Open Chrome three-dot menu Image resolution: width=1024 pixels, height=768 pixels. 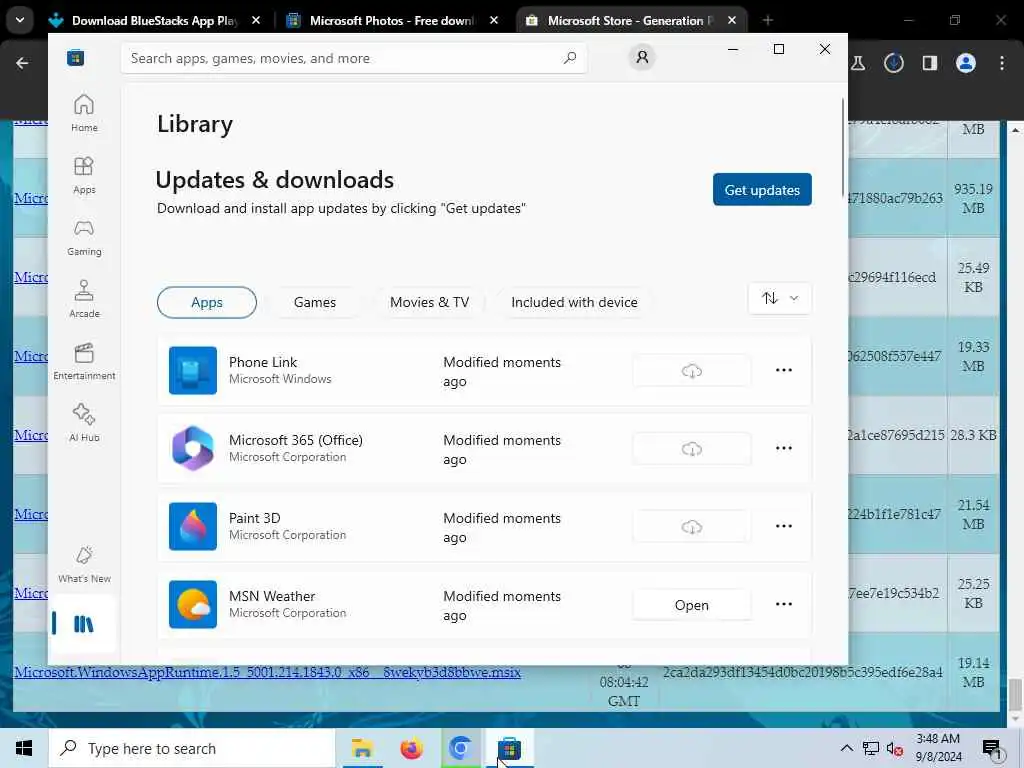click(1002, 63)
